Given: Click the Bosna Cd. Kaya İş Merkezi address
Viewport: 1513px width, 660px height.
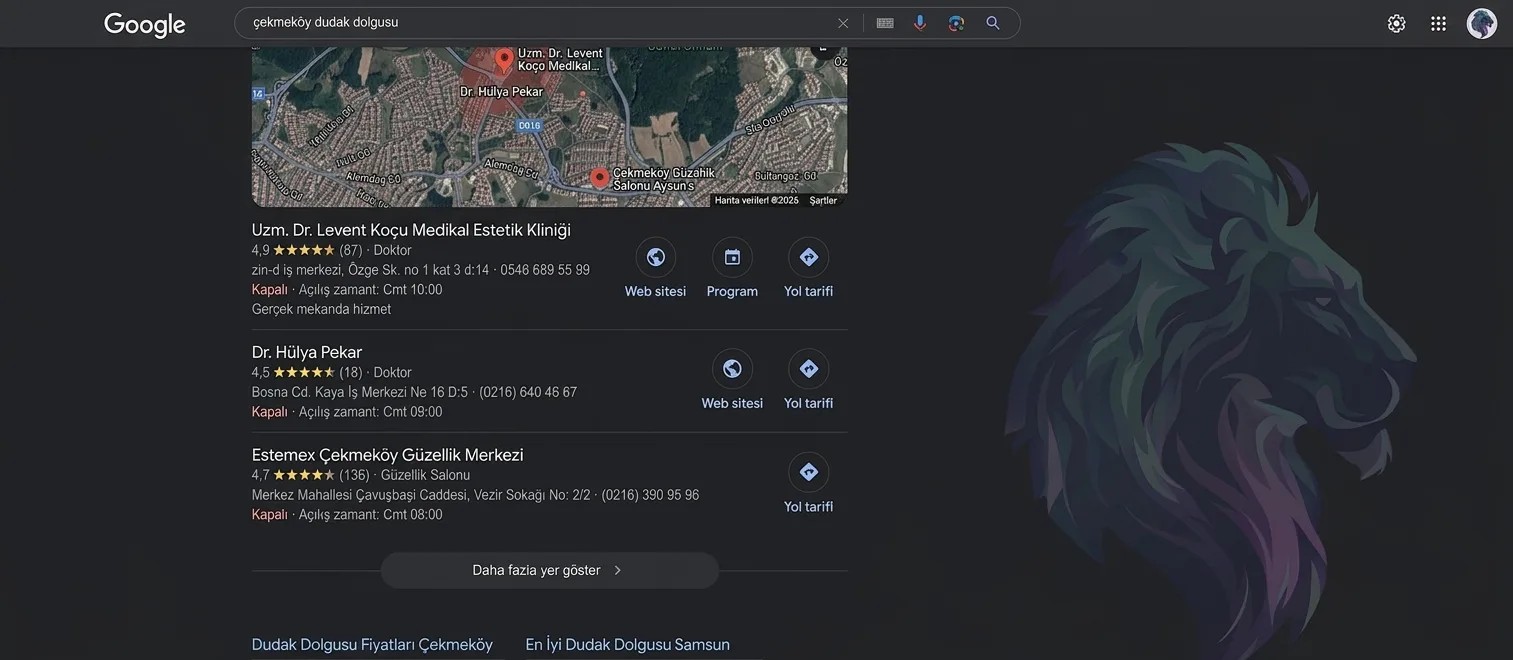Looking at the screenshot, I should [360, 392].
